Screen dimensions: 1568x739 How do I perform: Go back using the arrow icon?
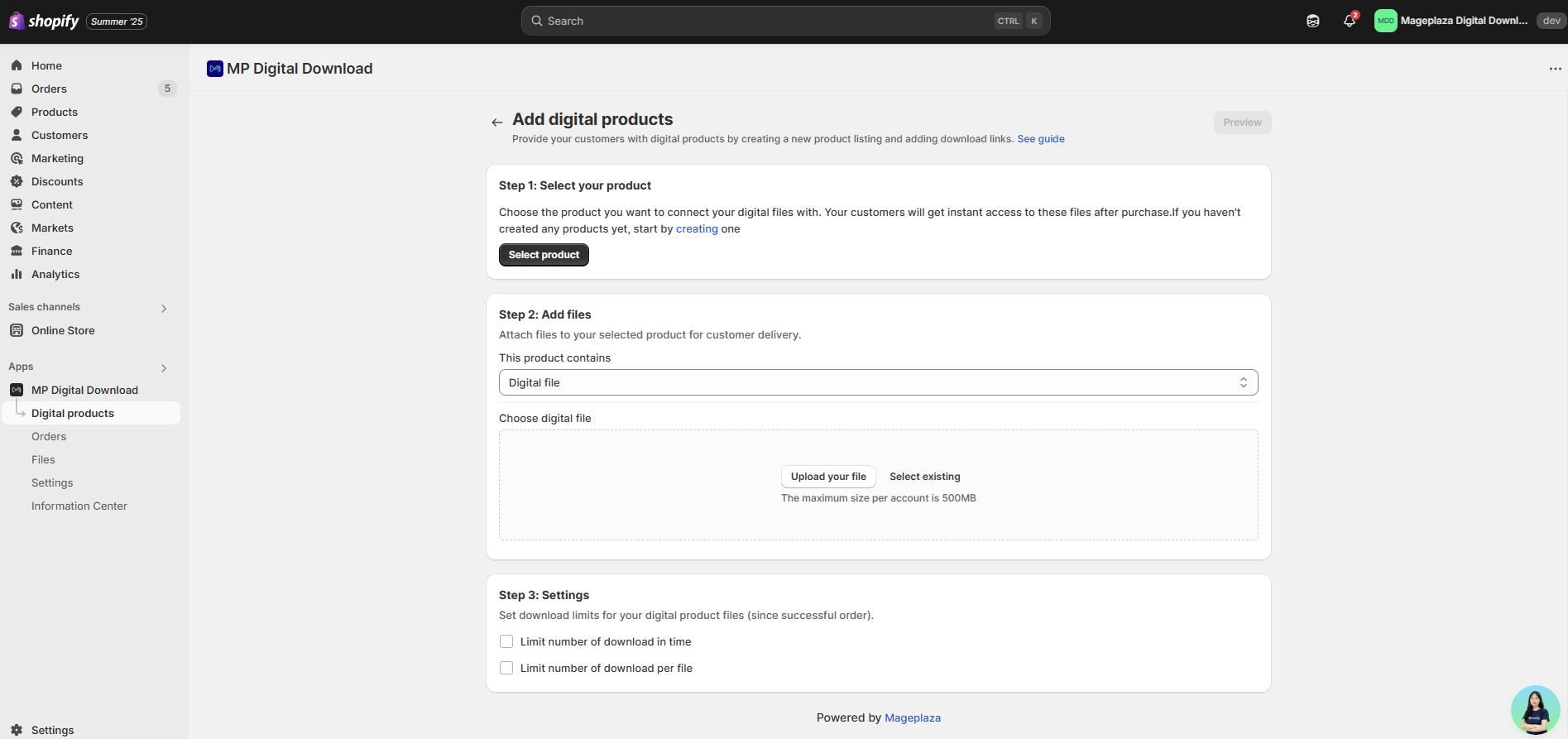pyautogui.click(x=496, y=122)
